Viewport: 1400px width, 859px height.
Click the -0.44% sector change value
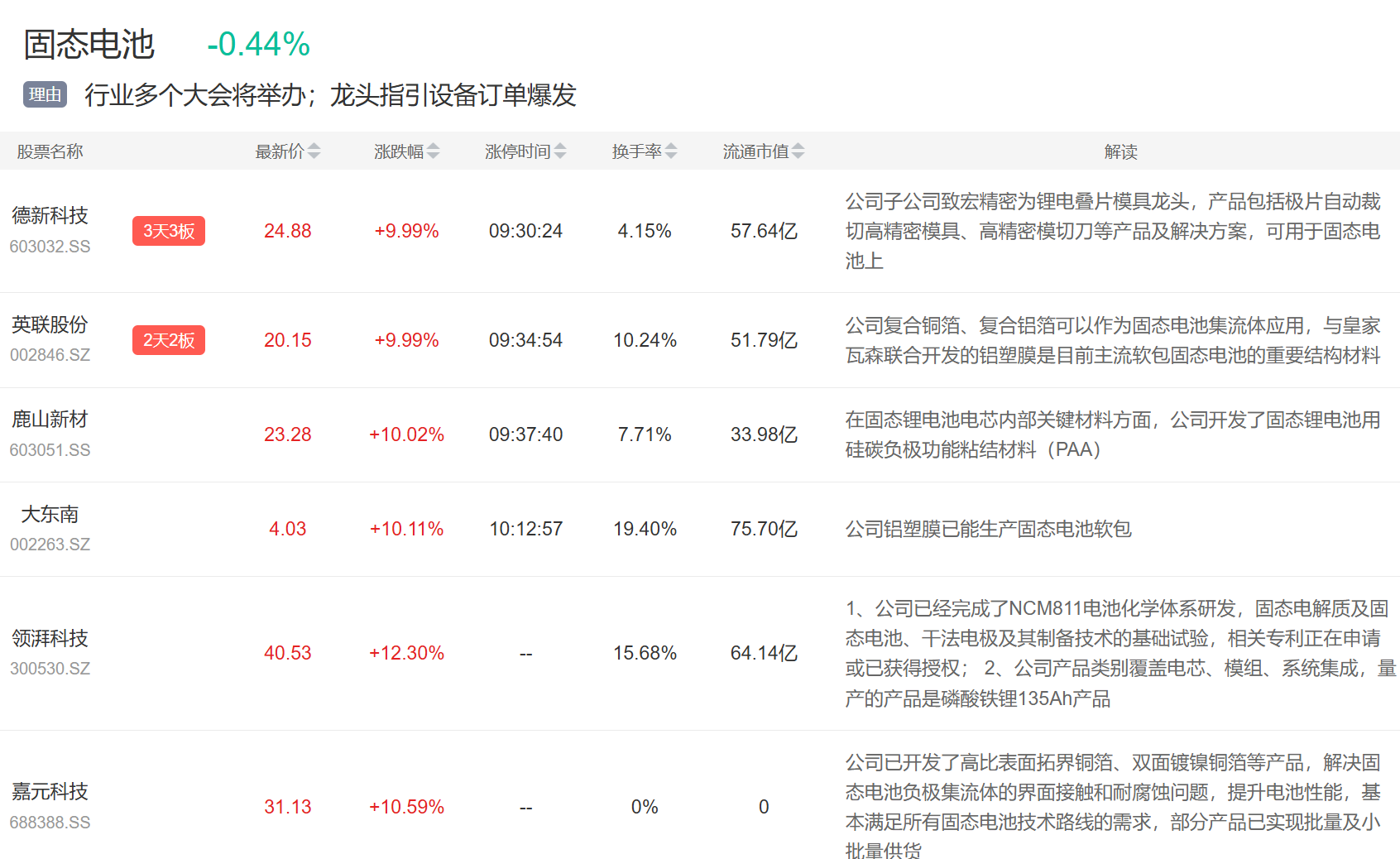coord(258,45)
